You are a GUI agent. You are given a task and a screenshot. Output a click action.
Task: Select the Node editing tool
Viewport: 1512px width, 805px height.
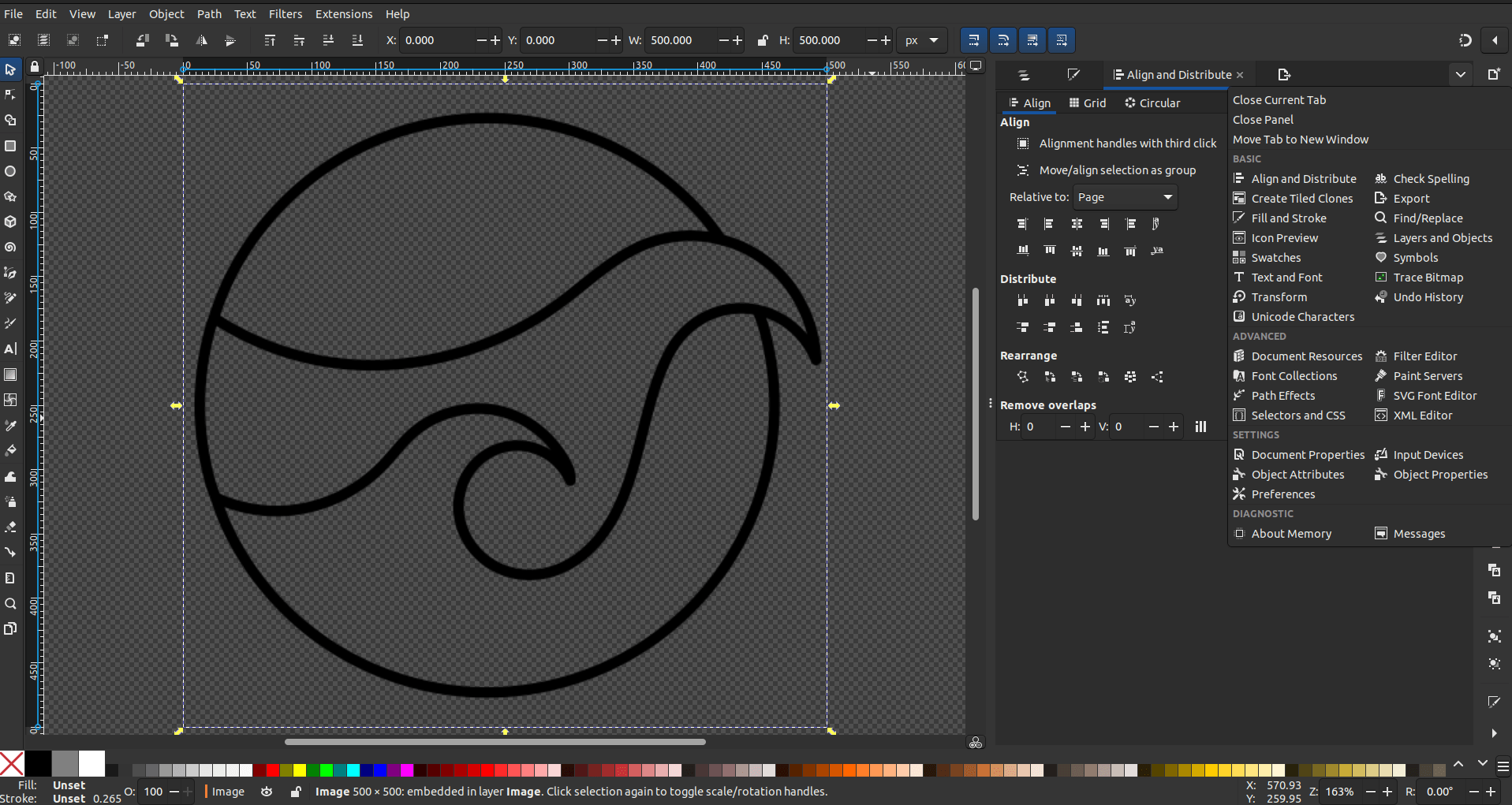pos(10,95)
